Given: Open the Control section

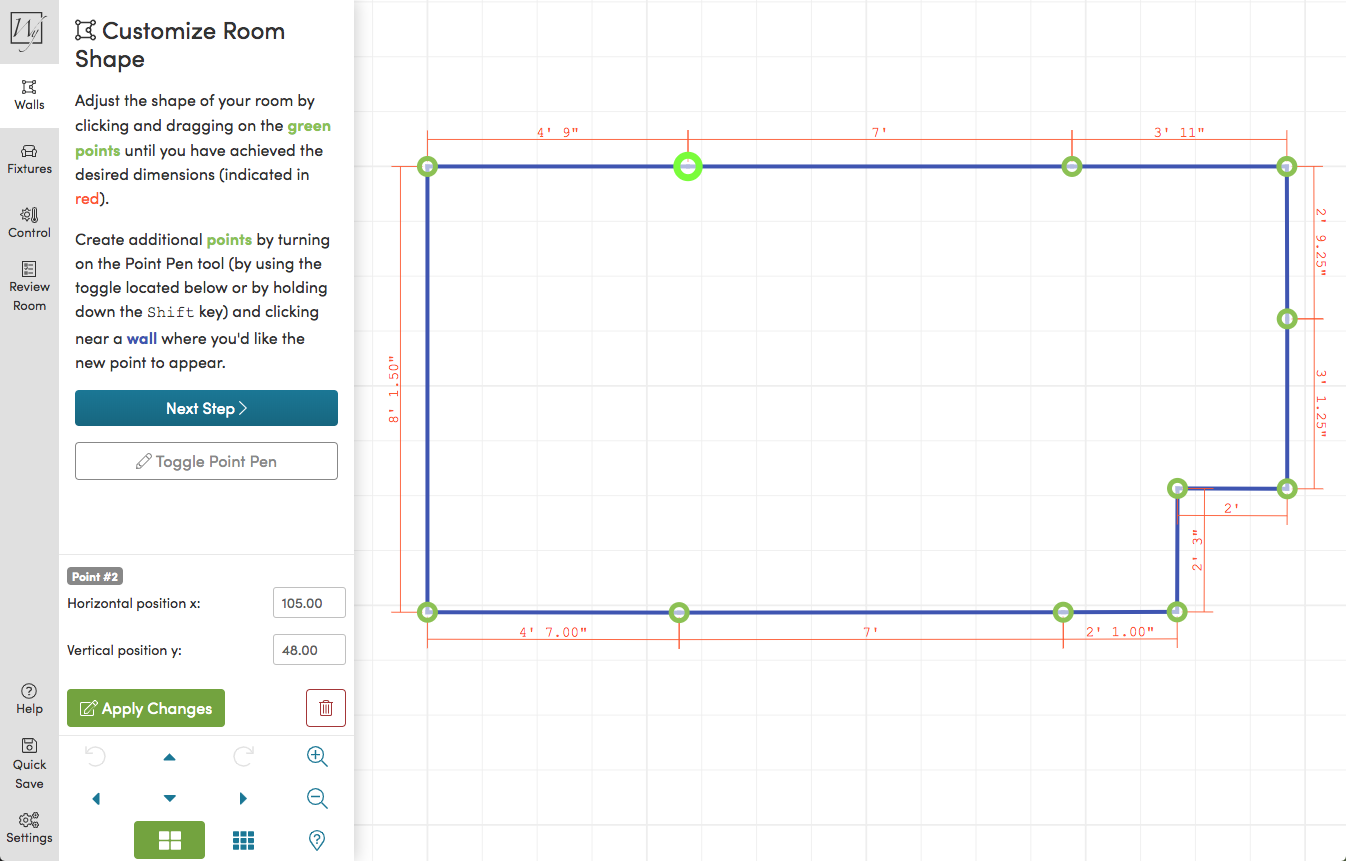Looking at the screenshot, I should click(x=29, y=223).
